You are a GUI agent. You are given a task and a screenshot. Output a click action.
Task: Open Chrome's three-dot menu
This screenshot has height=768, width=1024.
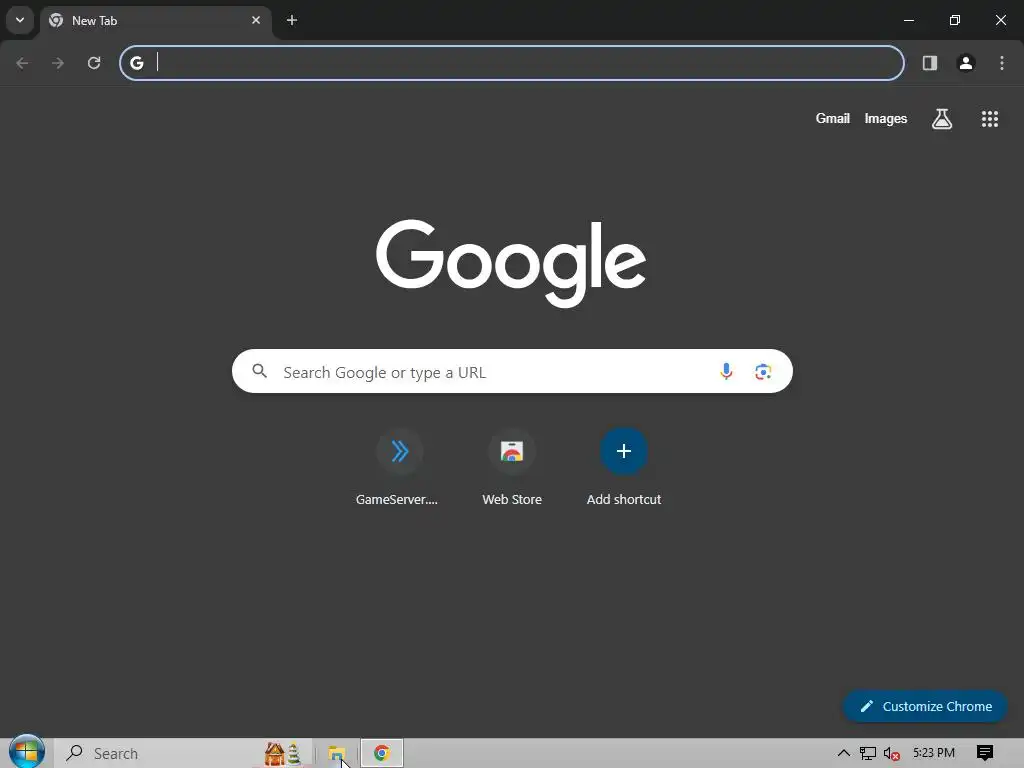tap(1002, 63)
